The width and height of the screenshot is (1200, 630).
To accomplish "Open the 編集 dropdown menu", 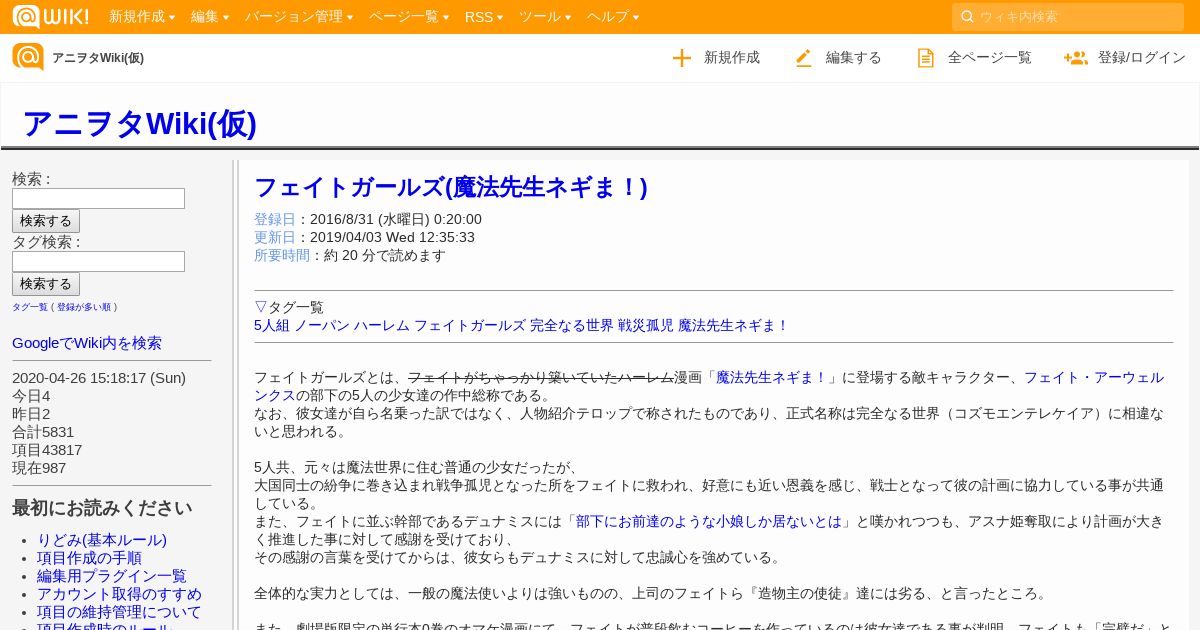I will [x=210, y=17].
